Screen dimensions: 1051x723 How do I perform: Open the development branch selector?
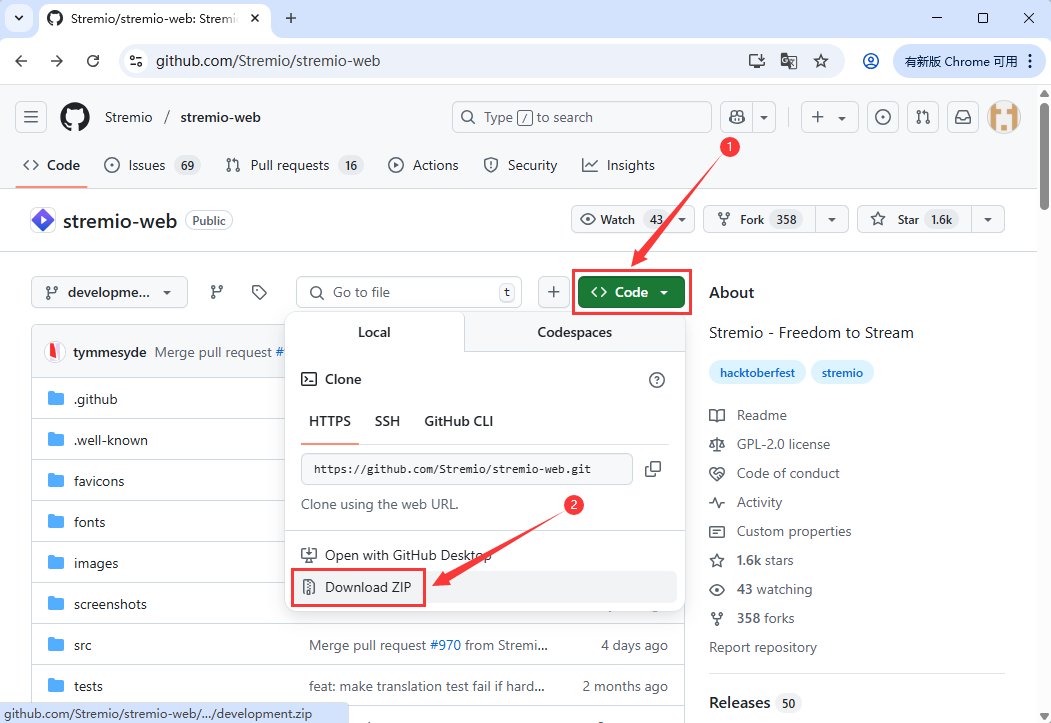109,292
